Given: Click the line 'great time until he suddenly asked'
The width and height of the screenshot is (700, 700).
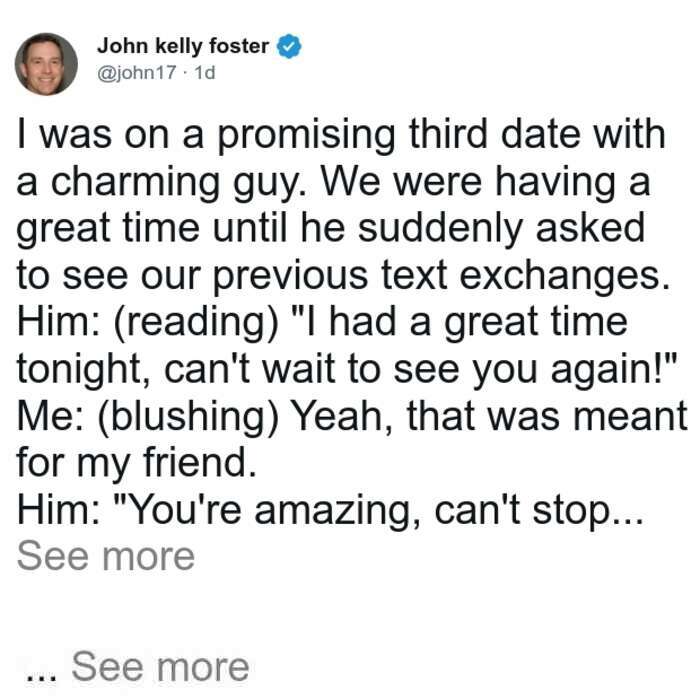Looking at the screenshot, I should pos(331,229).
